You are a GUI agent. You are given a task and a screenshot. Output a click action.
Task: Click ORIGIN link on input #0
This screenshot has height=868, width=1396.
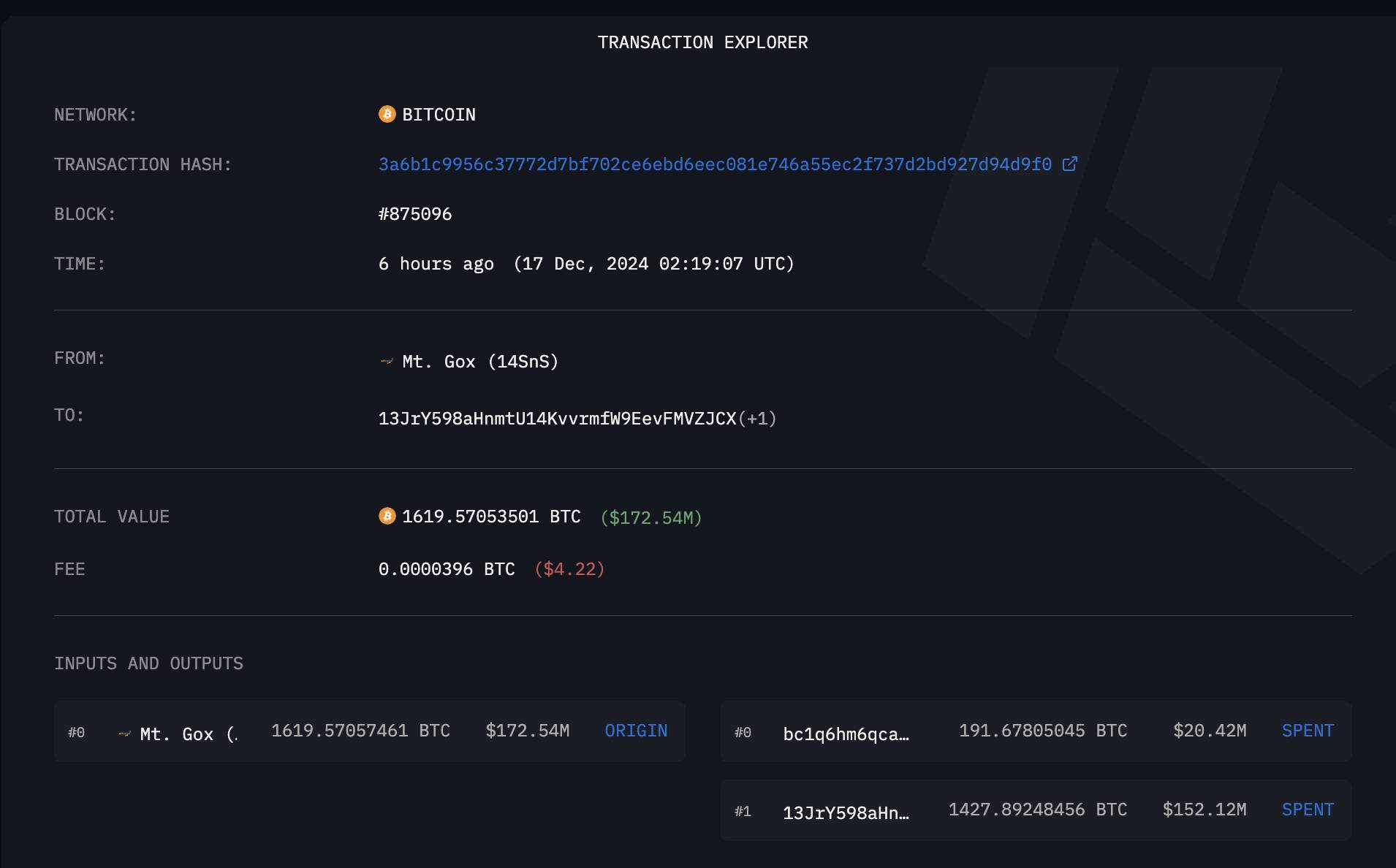click(x=635, y=731)
